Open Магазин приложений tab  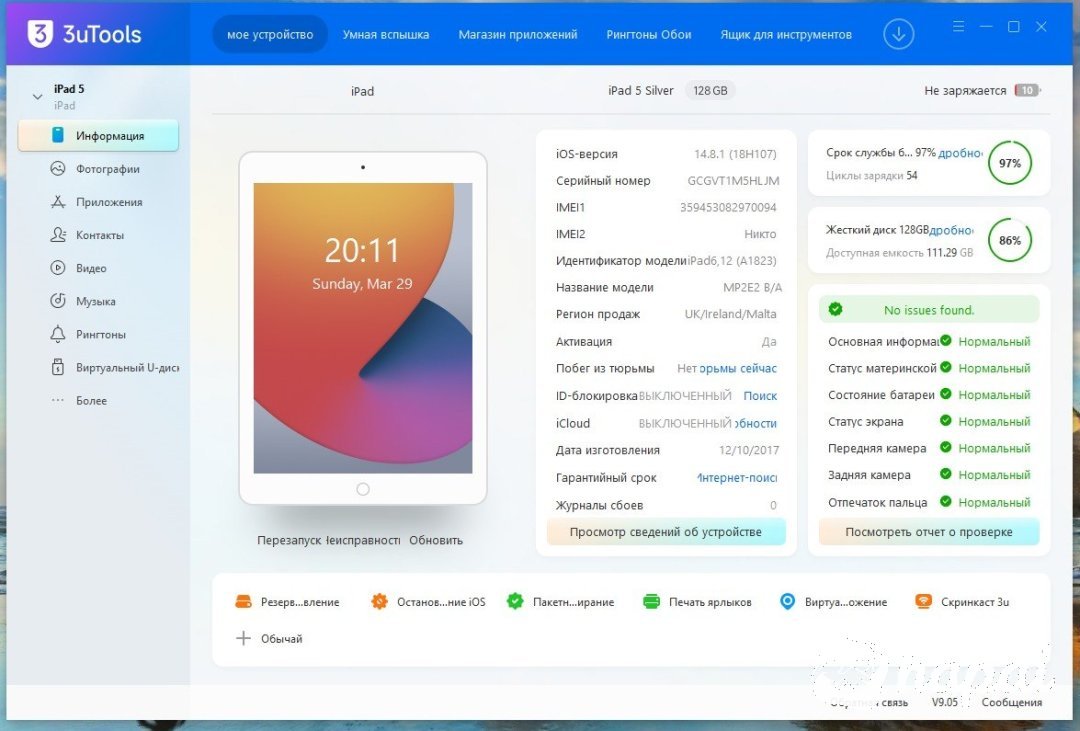[518, 34]
